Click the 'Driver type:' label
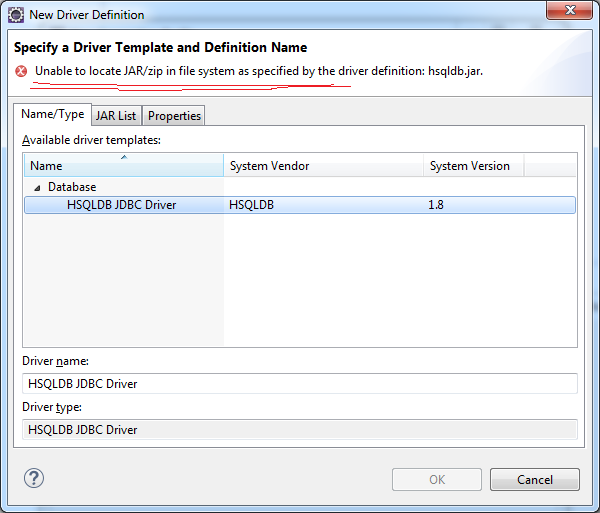Image resolution: width=600 pixels, height=513 pixels. [x=52, y=407]
